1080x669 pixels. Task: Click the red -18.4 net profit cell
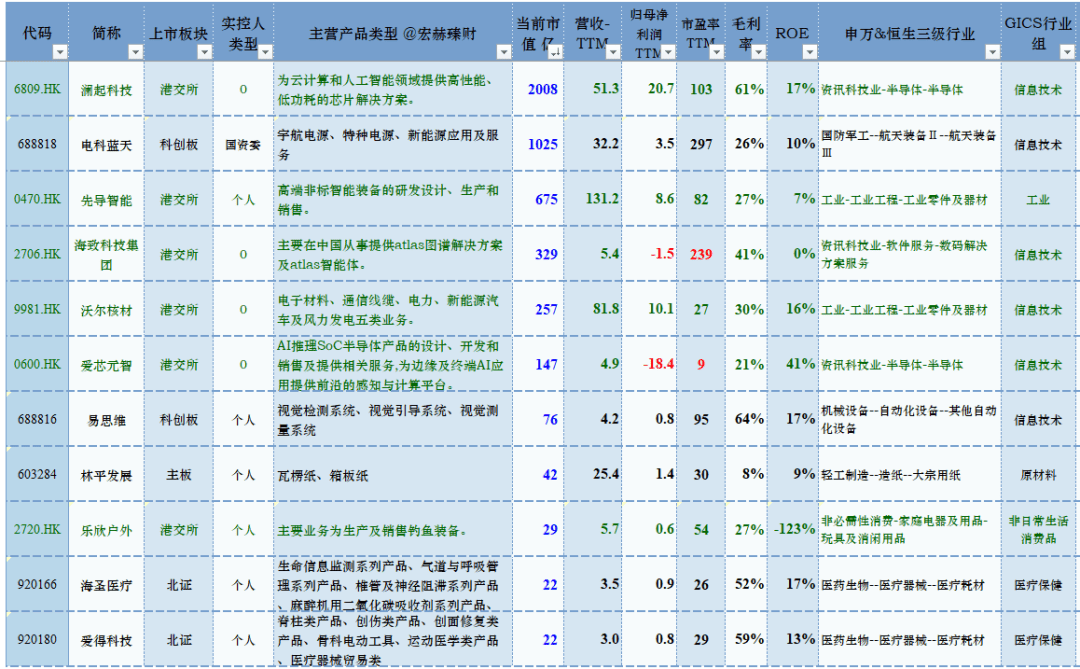[659, 364]
